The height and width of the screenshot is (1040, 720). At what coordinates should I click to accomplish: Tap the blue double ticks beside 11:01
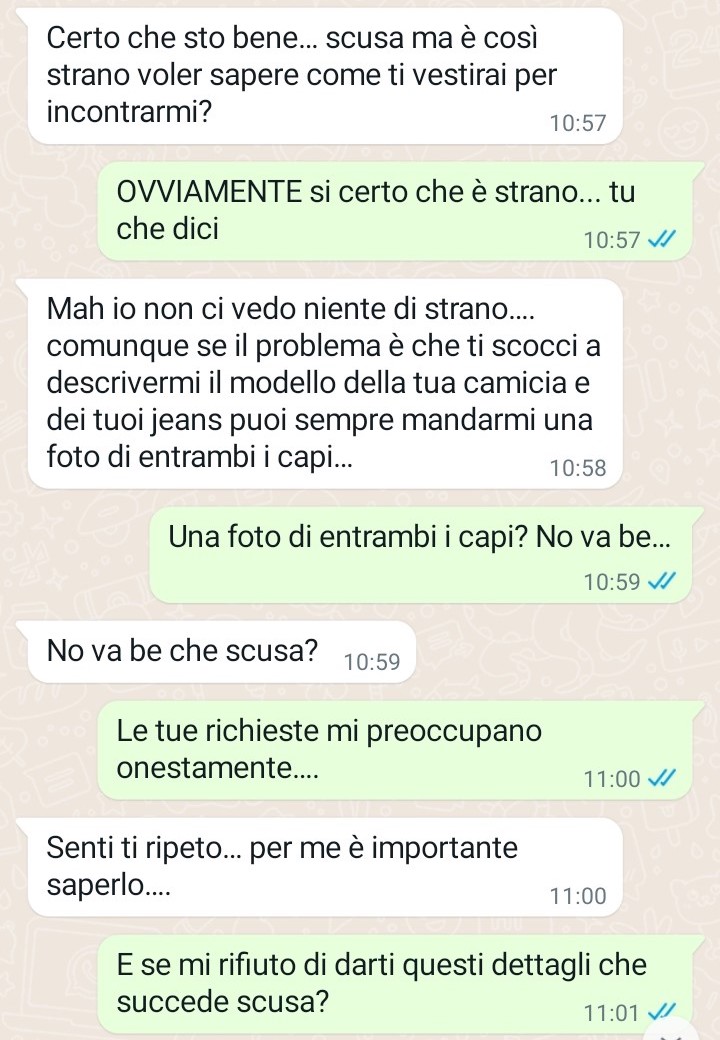point(661,1011)
